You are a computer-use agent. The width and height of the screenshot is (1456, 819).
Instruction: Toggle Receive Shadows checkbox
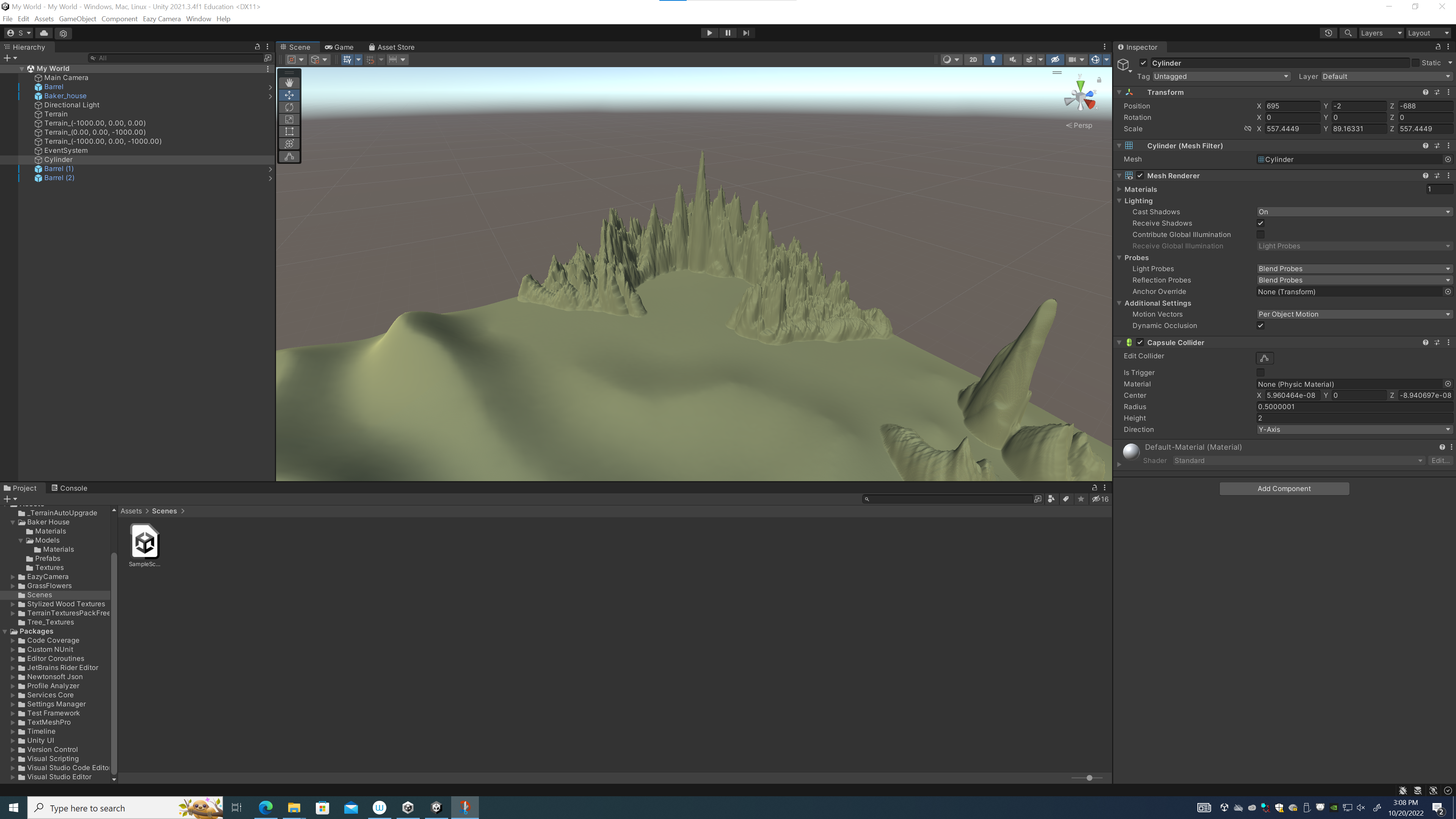click(1260, 223)
